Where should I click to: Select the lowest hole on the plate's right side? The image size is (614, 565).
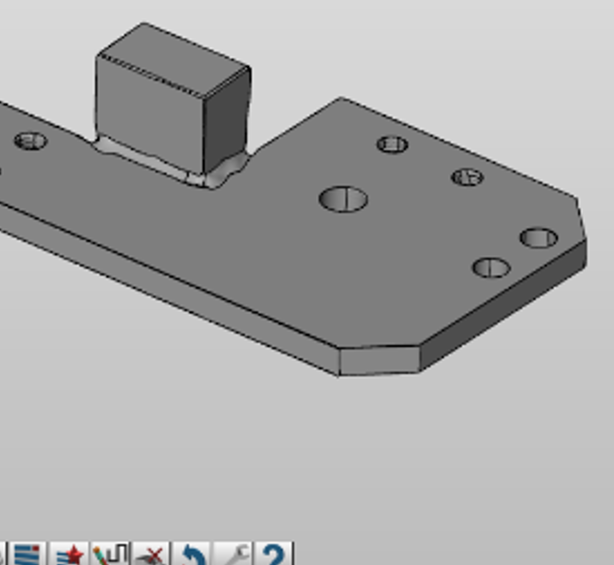tap(491, 268)
